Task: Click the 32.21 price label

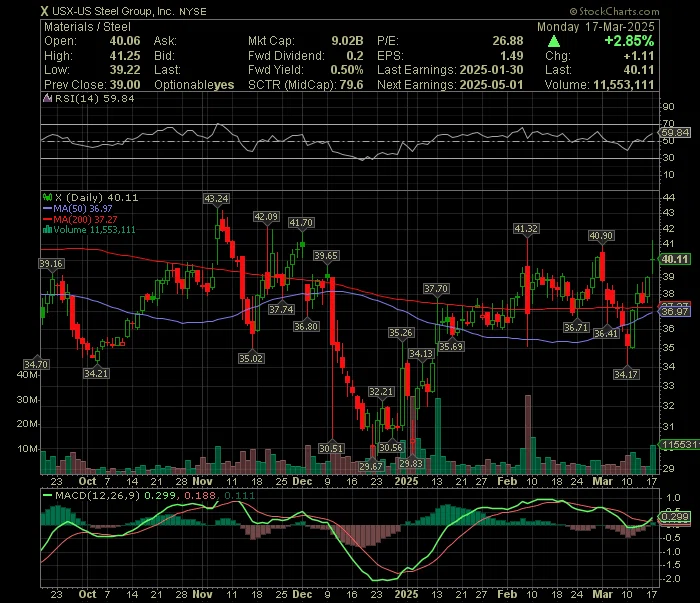Action: pyautogui.click(x=381, y=392)
